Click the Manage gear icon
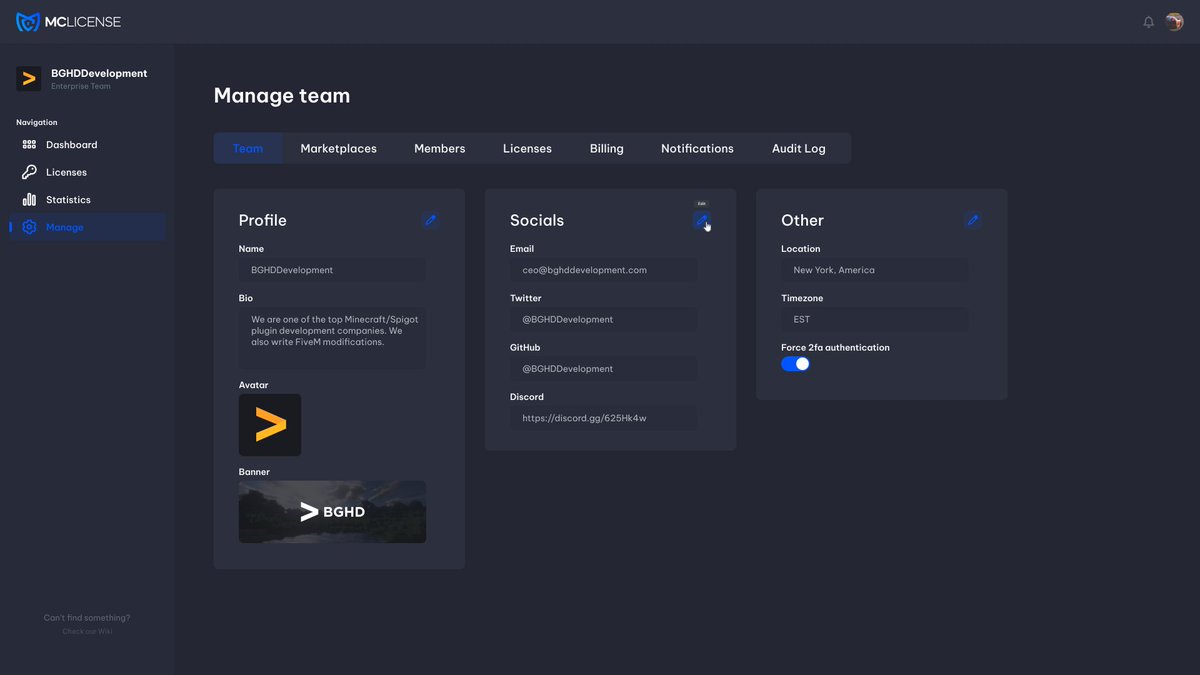Image resolution: width=1200 pixels, height=675 pixels. pos(29,227)
